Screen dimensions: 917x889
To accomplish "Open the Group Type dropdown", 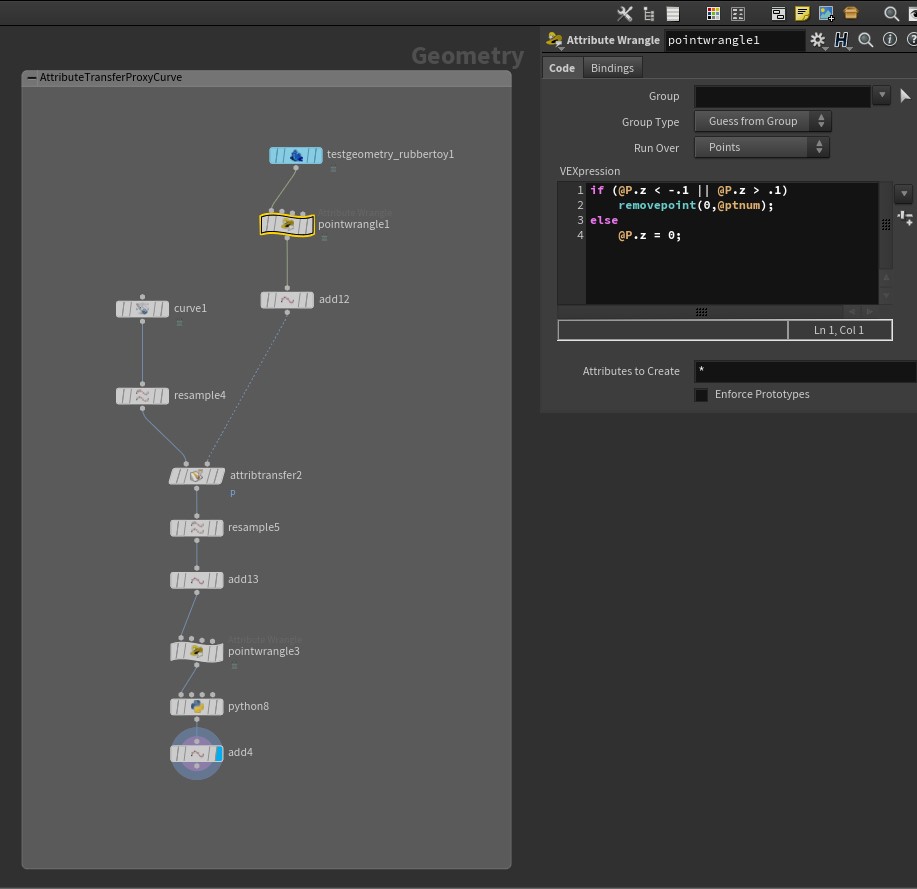I will [763, 122].
